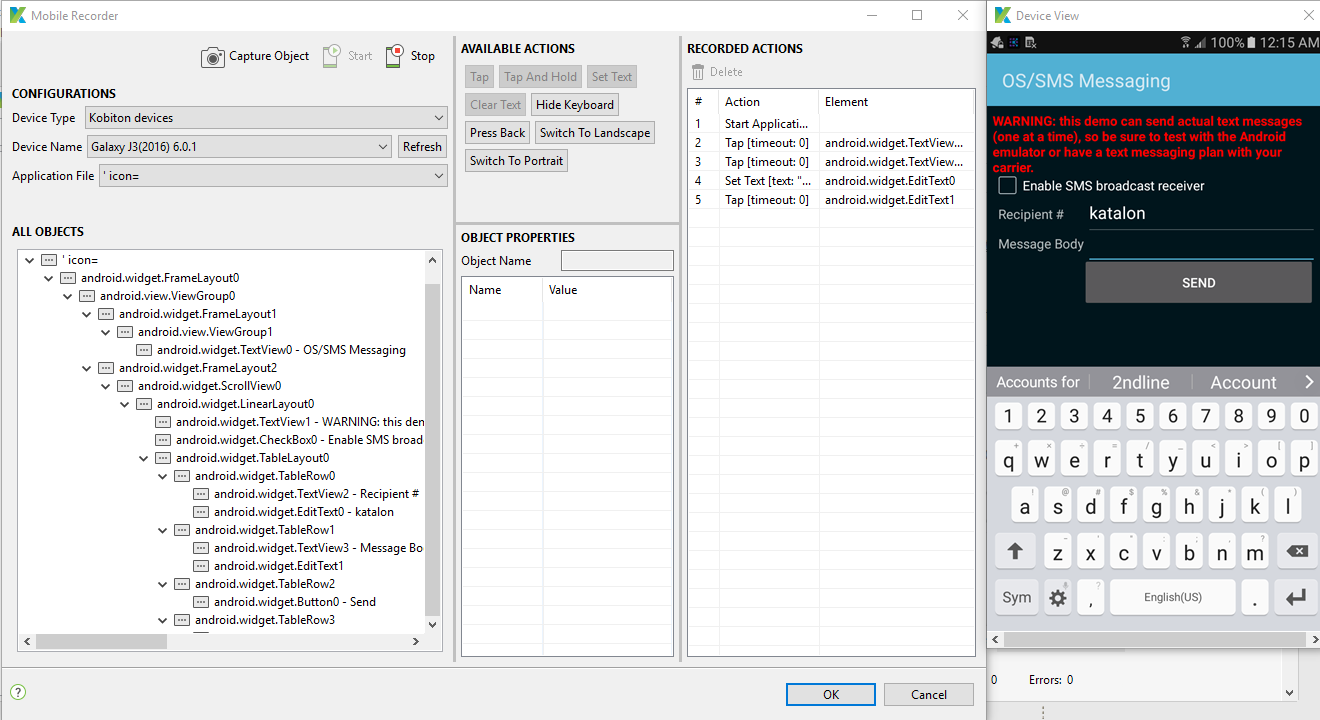
Task: Click the Press Back action button
Action: 496,132
